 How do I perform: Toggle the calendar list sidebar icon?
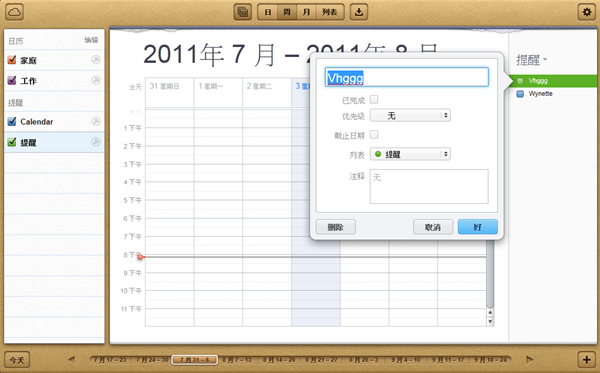tap(243, 12)
